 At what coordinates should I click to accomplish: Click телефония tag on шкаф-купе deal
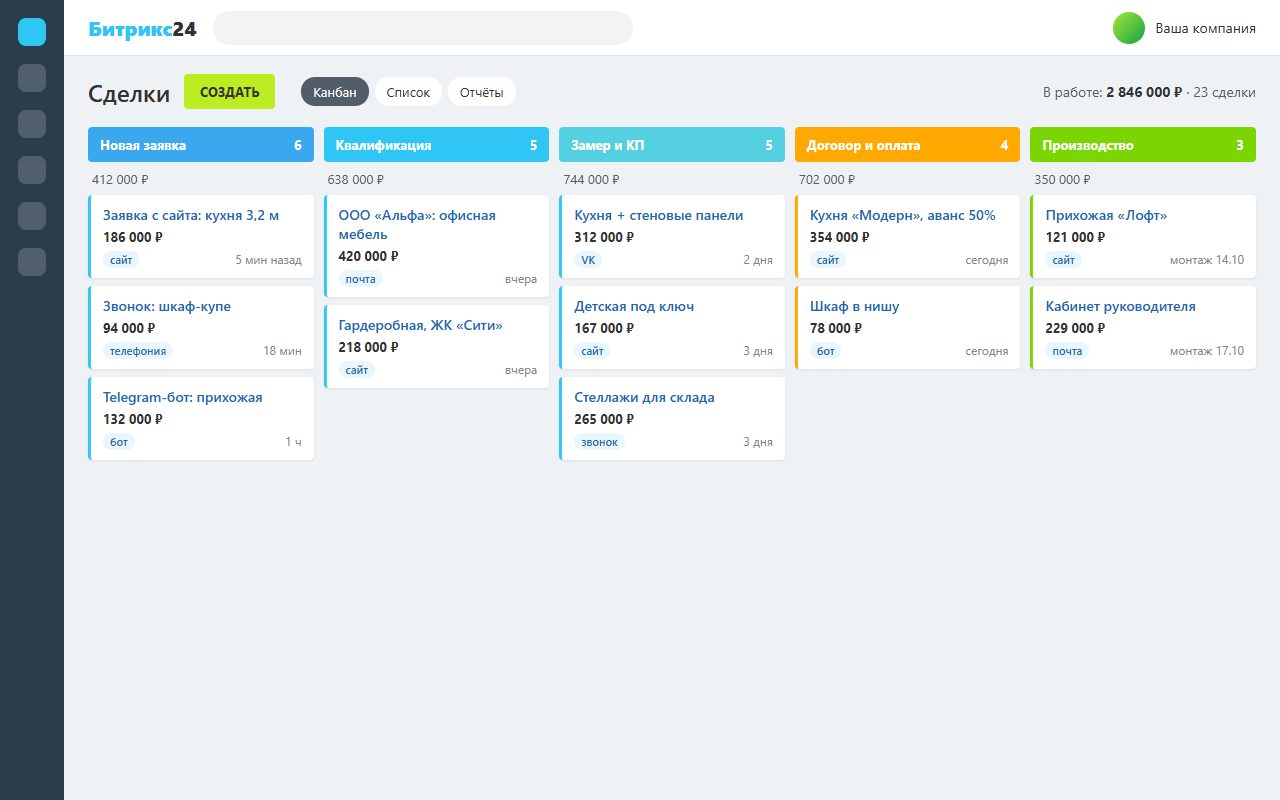(x=138, y=351)
